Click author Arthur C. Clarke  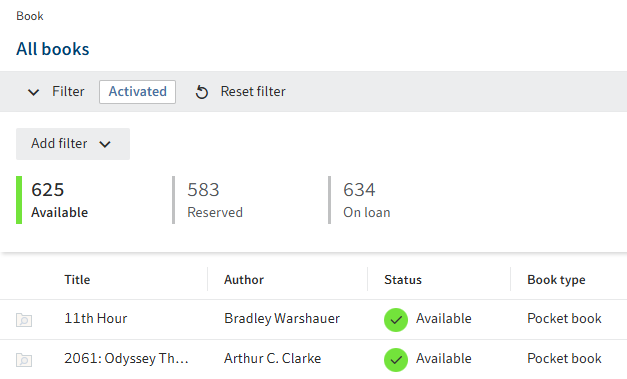point(272,359)
